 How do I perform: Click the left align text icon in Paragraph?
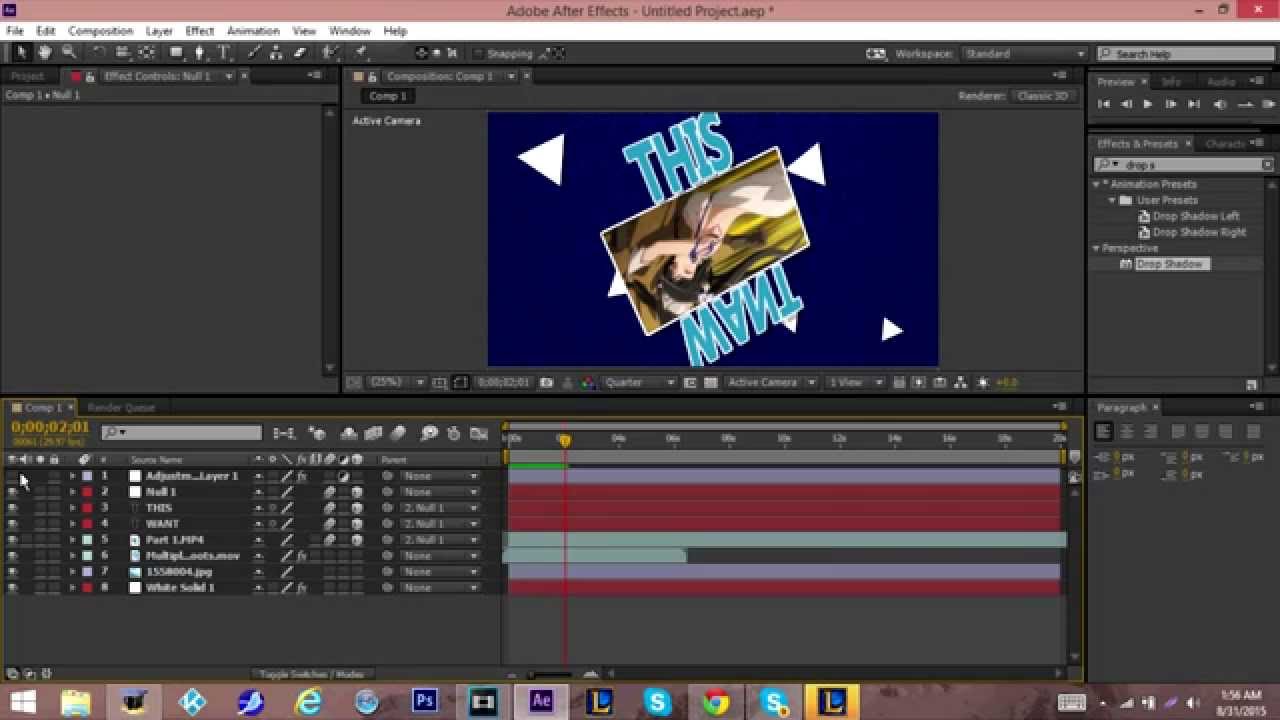(x=1103, y=432)
